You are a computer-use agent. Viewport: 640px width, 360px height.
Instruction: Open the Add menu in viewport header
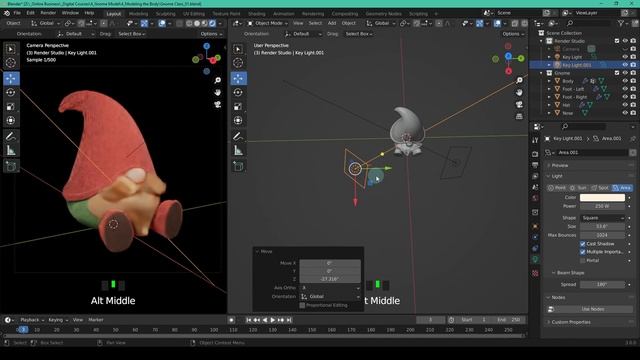(x=332, y=23)
